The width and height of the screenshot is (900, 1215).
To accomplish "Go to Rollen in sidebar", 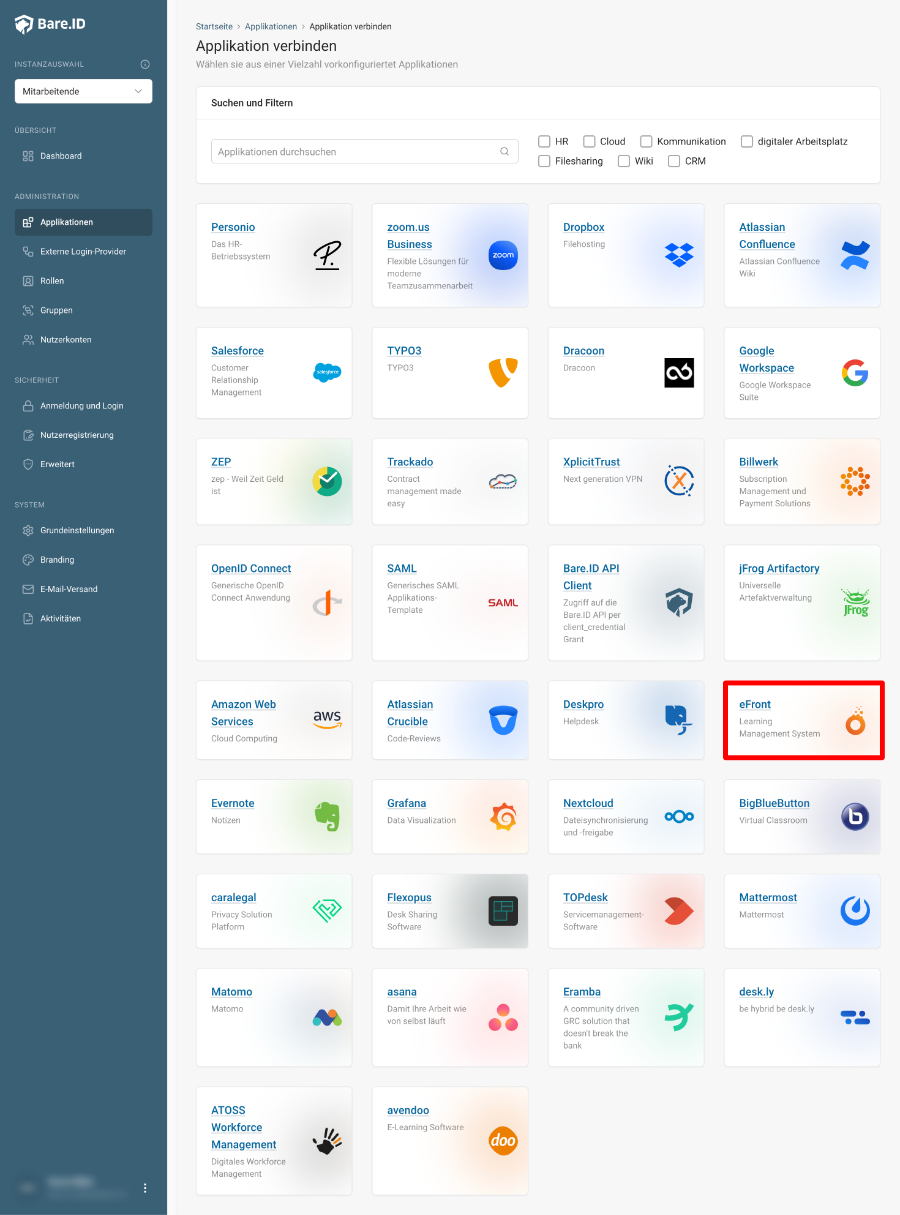I will (x=83, y=281).
